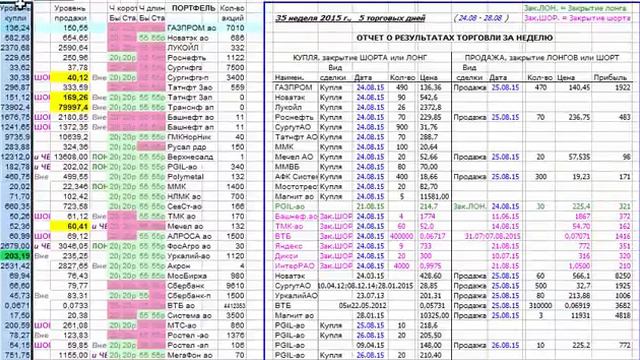
Task: Select the report title ОТЧЕТ О РЕЗУЛЬТАТАХ ТОРГОВЛИ ЗА НЕДЕЛЮ
Action: [455, 38]
